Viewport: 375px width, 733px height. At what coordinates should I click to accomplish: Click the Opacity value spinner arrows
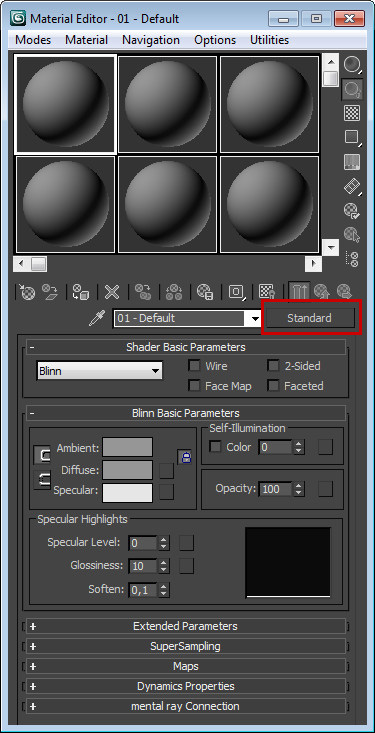pyautogui.click(x=299, y=489)
